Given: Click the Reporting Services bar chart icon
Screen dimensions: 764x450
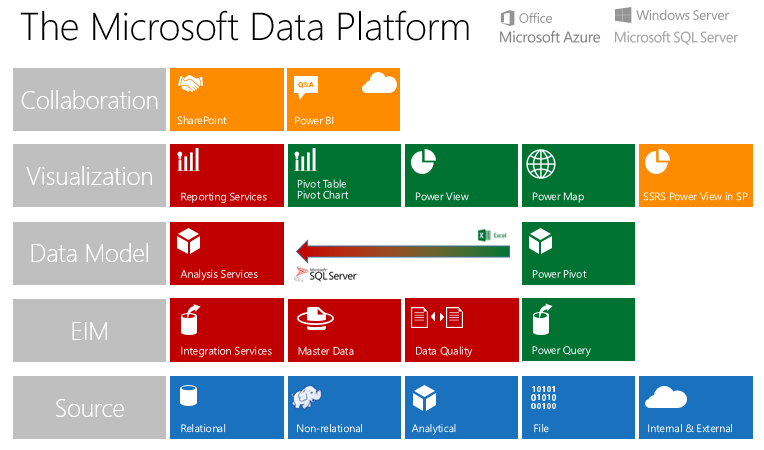Looking at the screenshot, I should 189,160.
